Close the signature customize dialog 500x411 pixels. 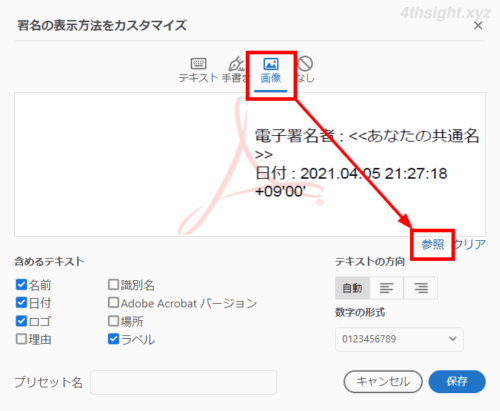pyautogui.click(x=478, y=26)
